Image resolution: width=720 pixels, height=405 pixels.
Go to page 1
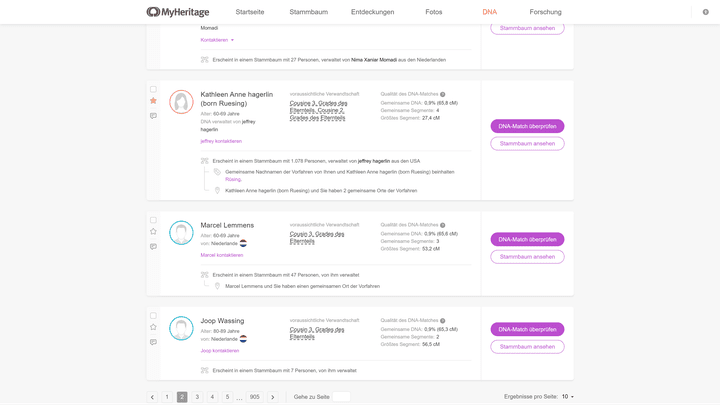[x=167, y=397]
